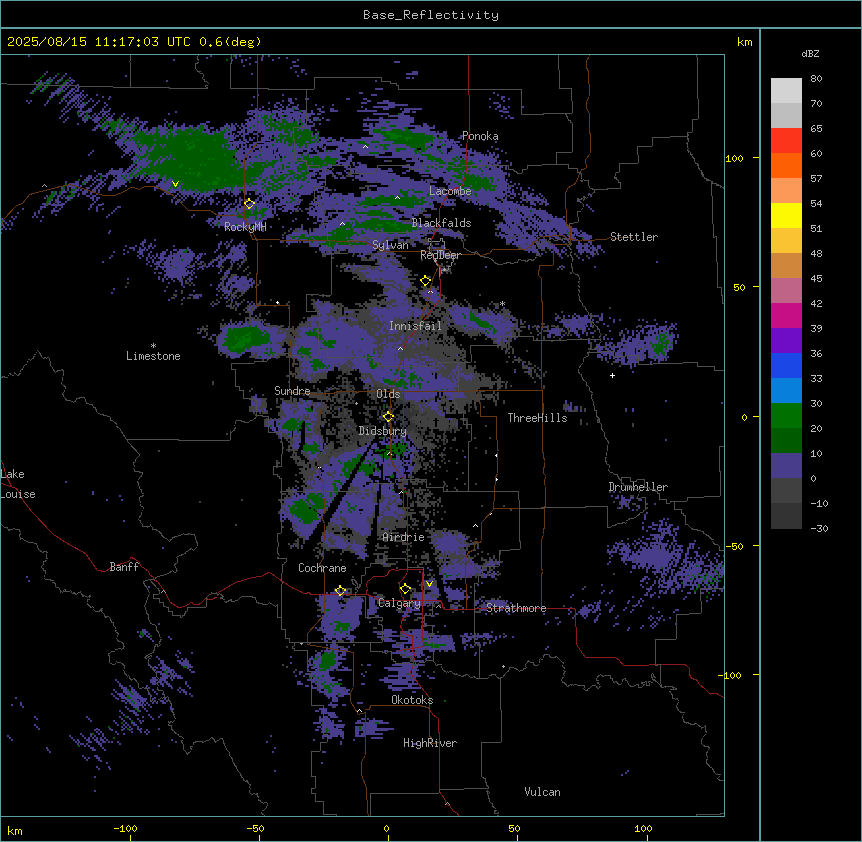
Task: Click the Olds town label
Action: coord(388,394)
